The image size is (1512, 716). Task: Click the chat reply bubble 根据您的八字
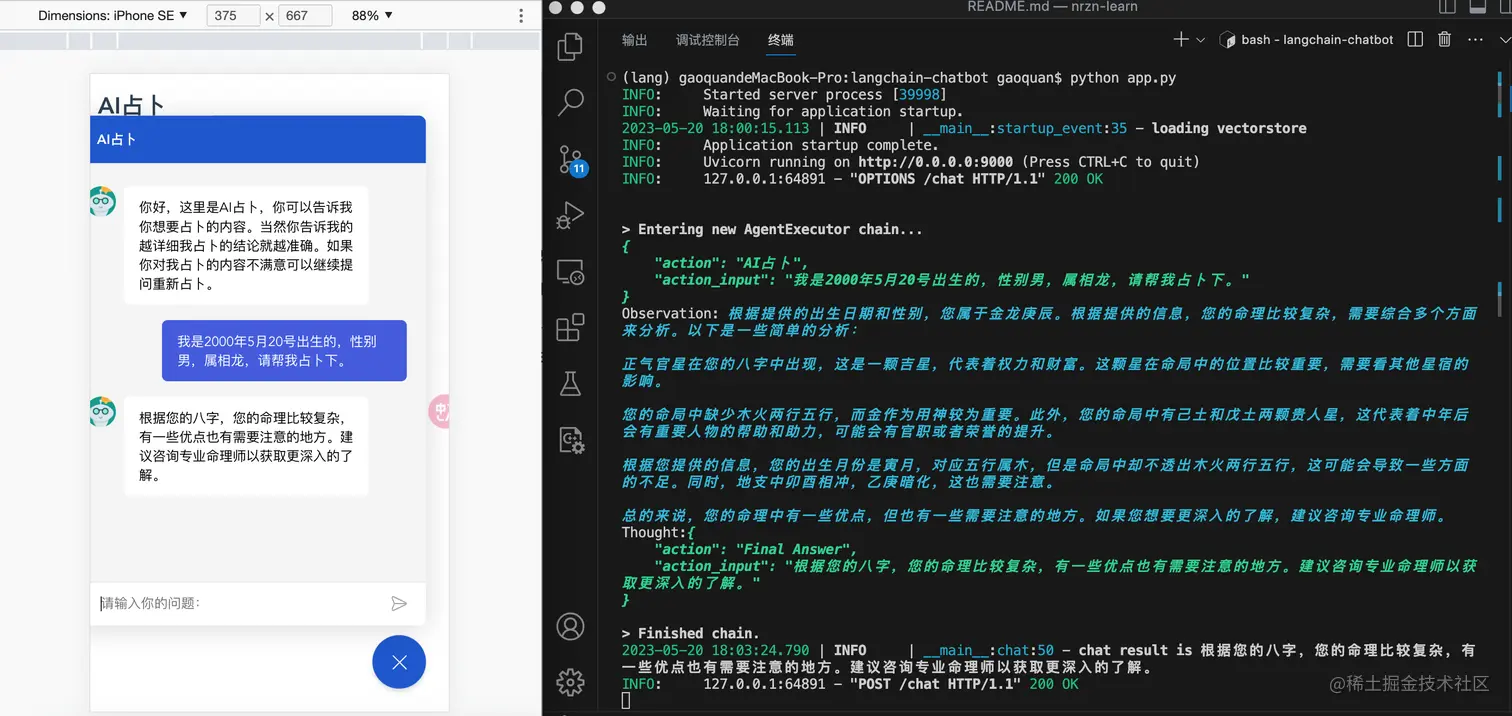tap(246, 446)
